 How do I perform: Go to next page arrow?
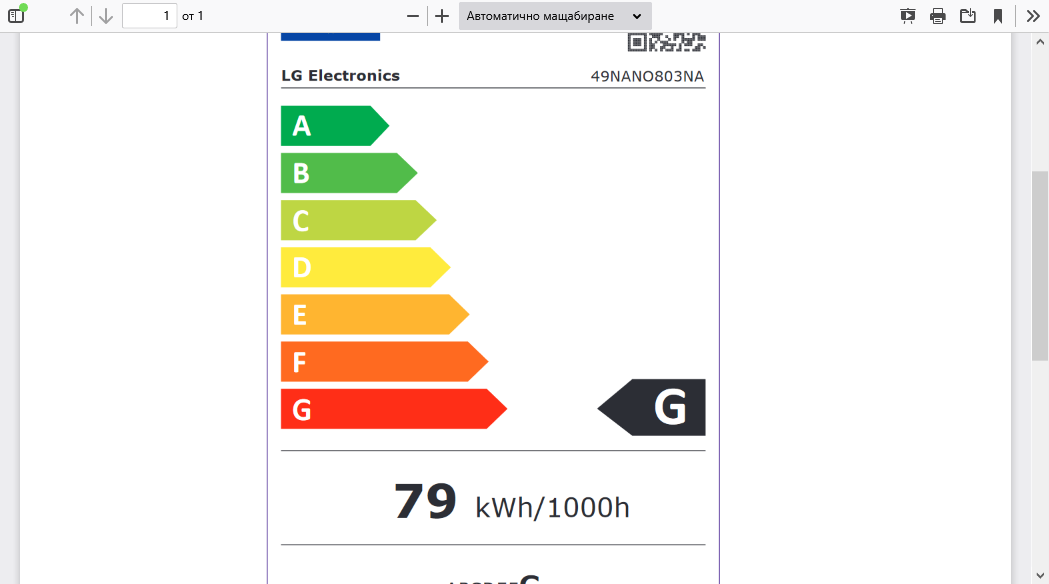(x=106, y=16)
